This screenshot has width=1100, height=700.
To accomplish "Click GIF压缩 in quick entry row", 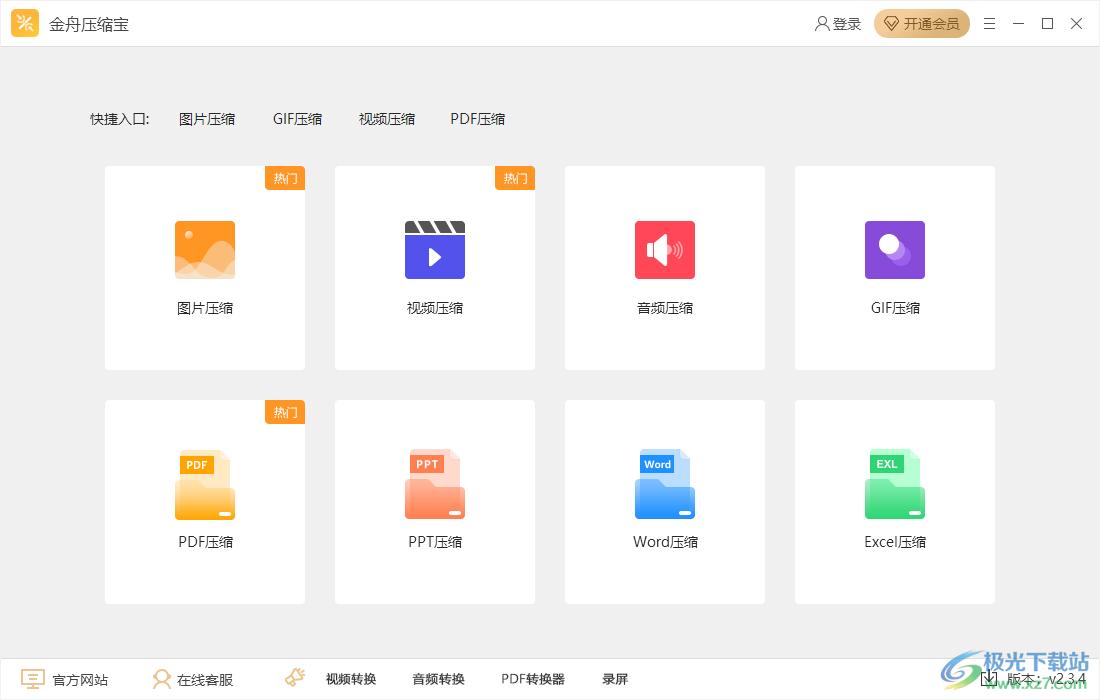I will point(297,119).
